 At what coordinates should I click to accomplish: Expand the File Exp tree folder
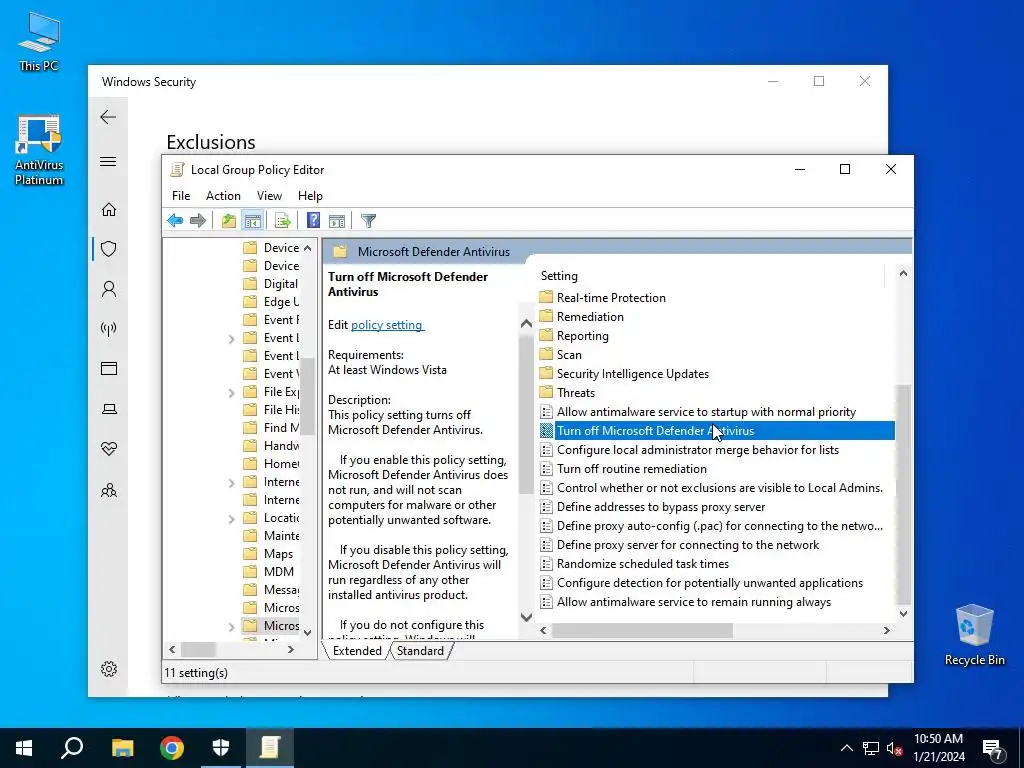tap(231, 393)
